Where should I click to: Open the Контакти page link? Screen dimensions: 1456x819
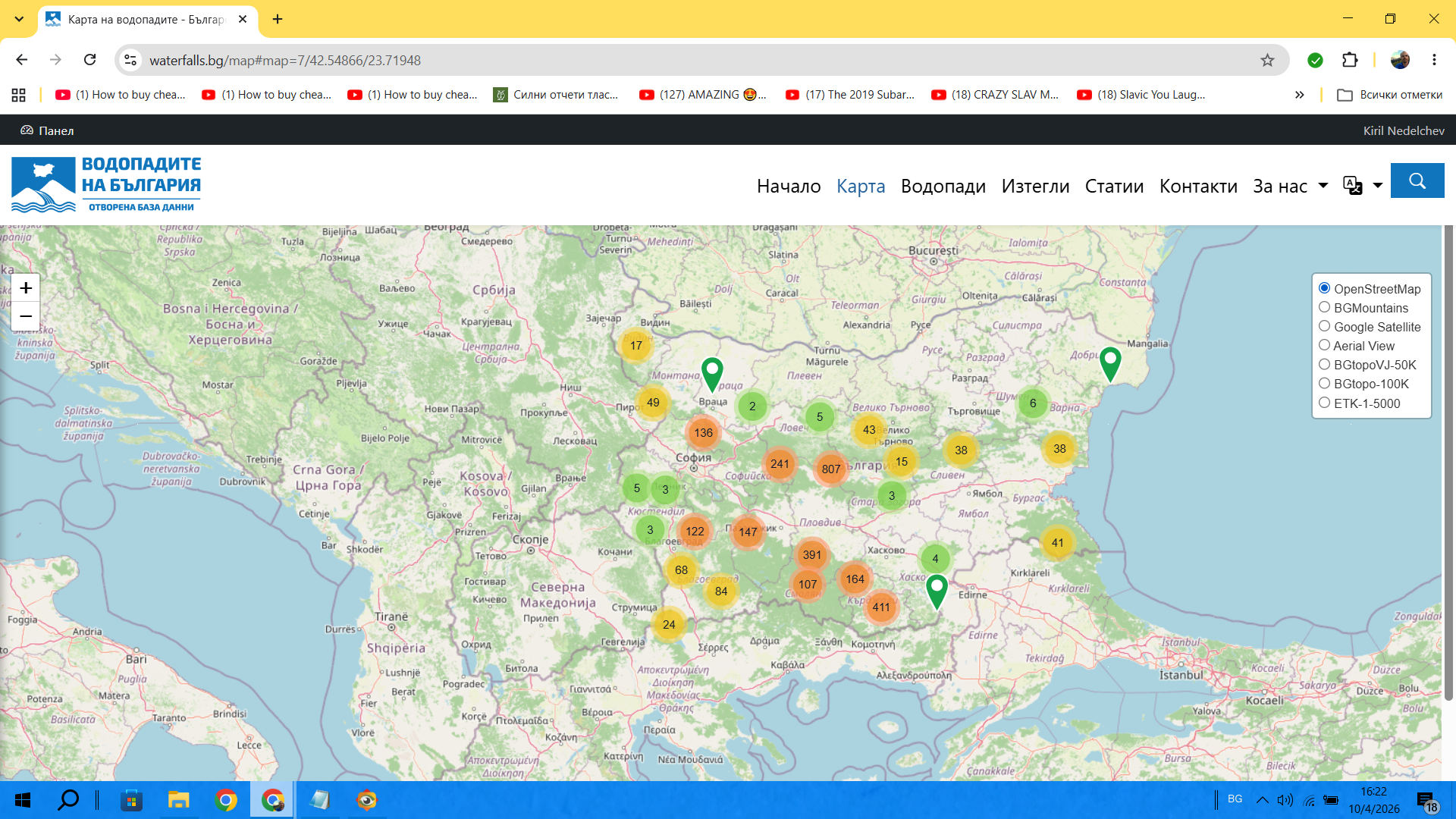(1198, 186)
